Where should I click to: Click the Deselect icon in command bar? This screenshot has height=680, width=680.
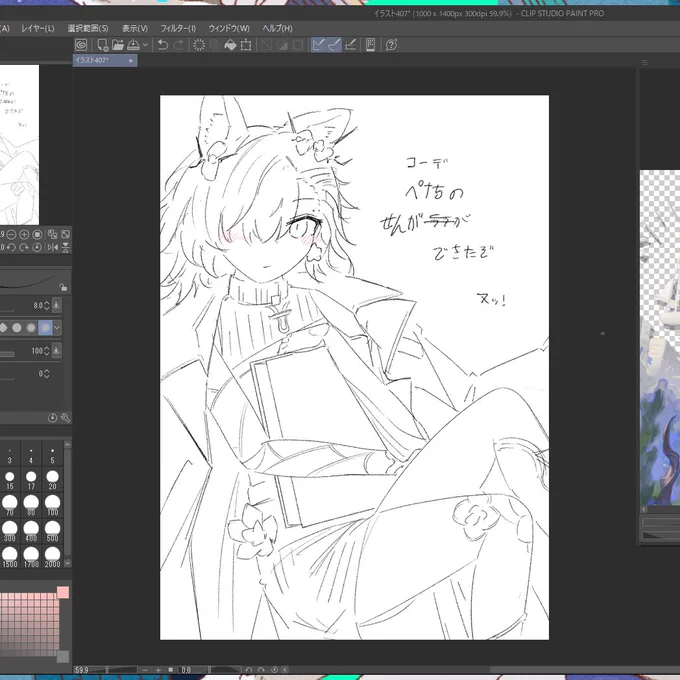coord(266,45)
